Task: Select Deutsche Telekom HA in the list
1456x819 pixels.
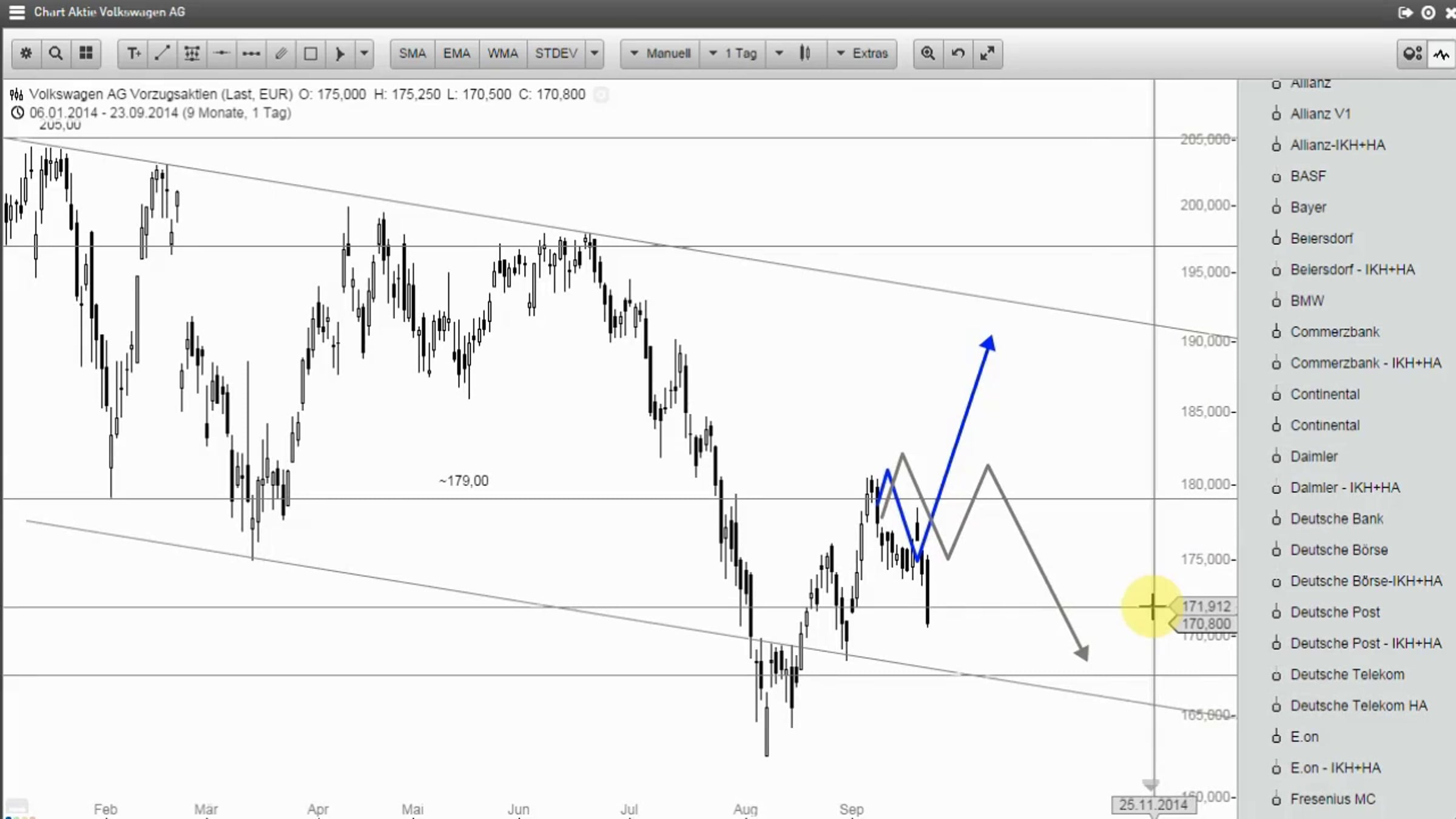Action: (x=1359, y=706)
